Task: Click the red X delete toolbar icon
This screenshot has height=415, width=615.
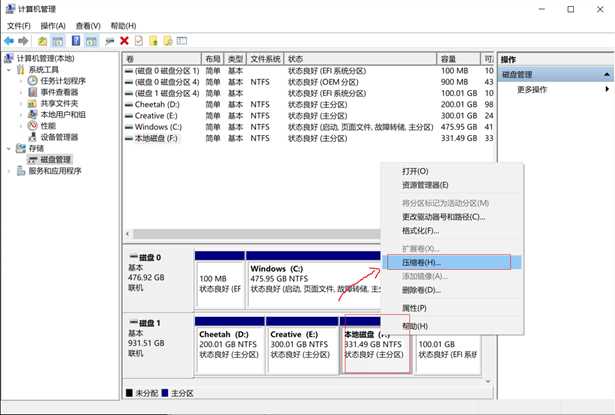Action: pyautogui.click(x=124, y=40)
